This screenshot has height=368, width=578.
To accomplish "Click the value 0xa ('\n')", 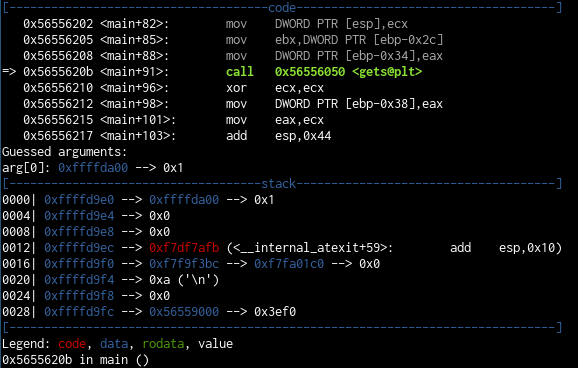I will (184, 280).
